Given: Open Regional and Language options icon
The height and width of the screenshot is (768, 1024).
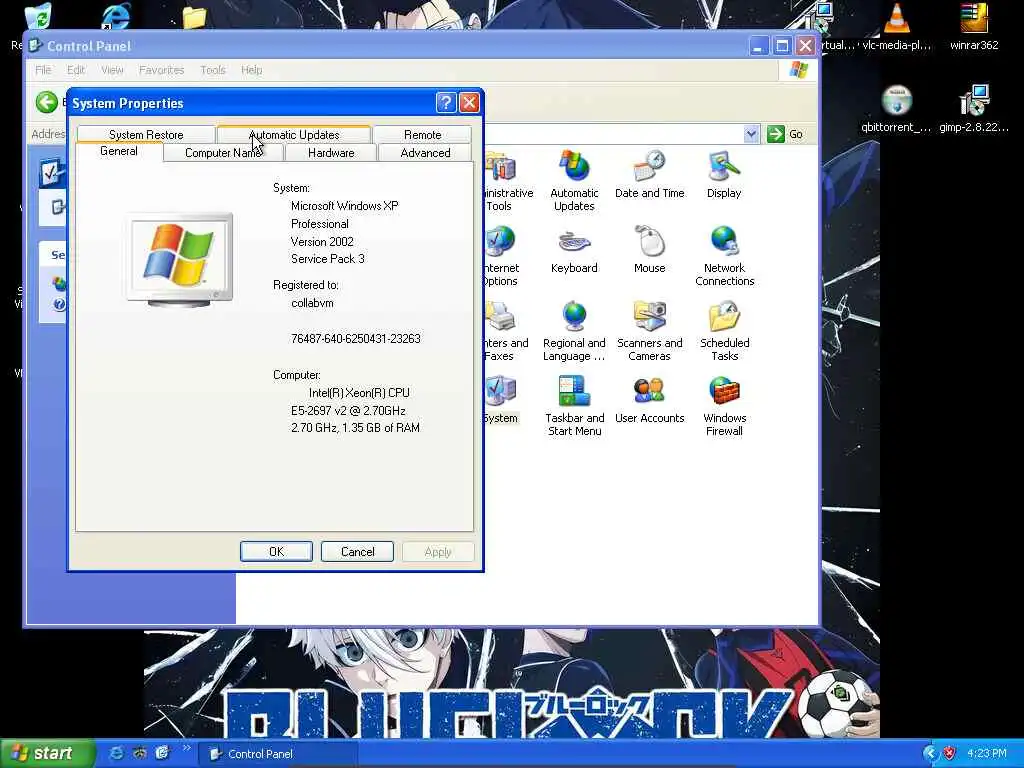Looking at the screenshot, I should pos(574,331).
